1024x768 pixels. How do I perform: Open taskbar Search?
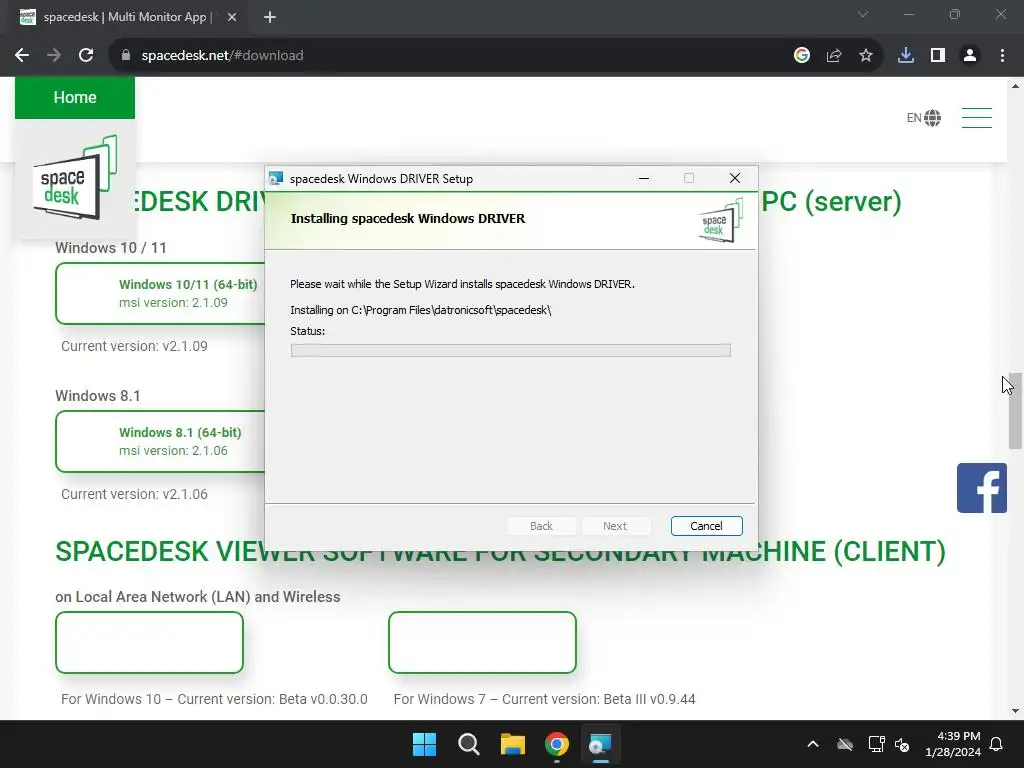point(469,744)
